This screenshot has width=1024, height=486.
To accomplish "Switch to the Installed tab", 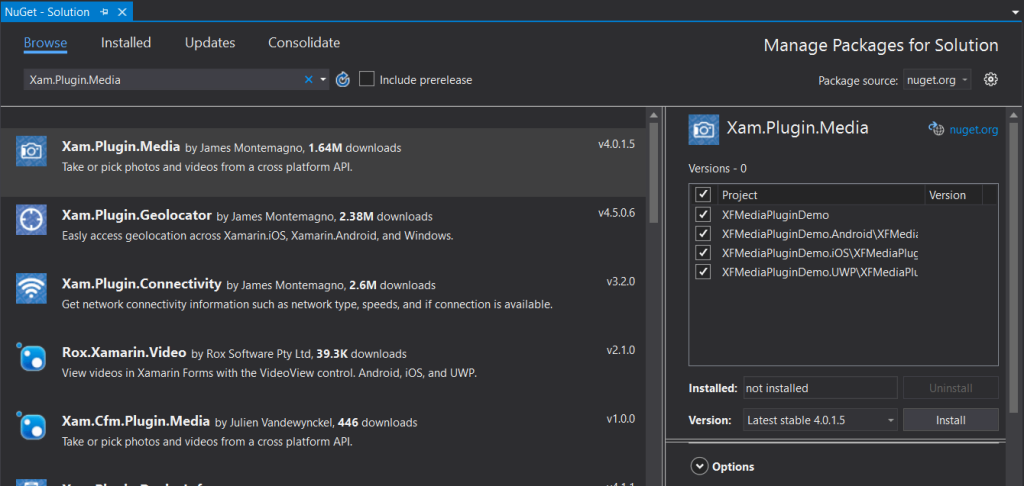I will click(126, 43).
